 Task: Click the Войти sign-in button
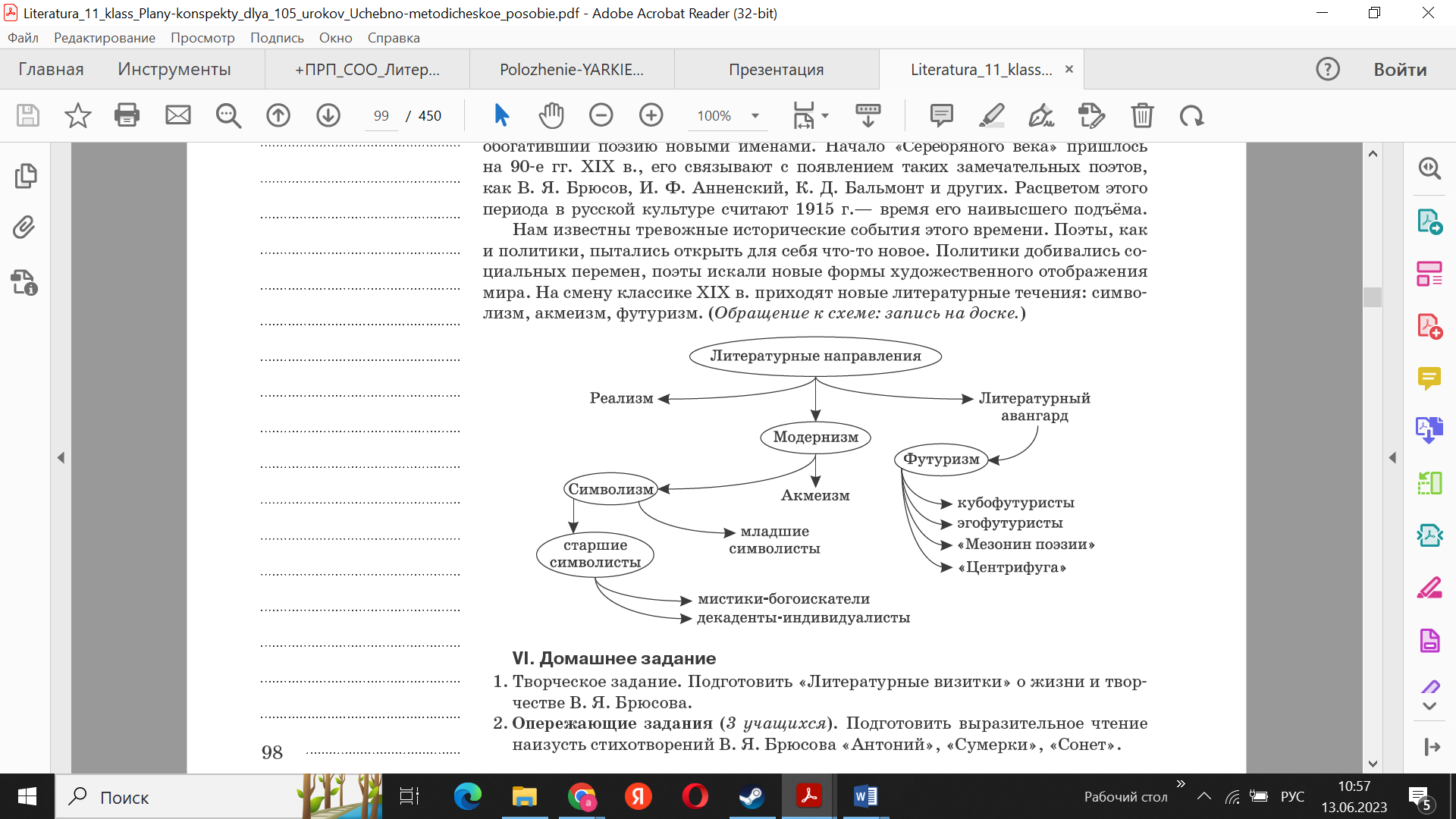[x=1400, y=70]
